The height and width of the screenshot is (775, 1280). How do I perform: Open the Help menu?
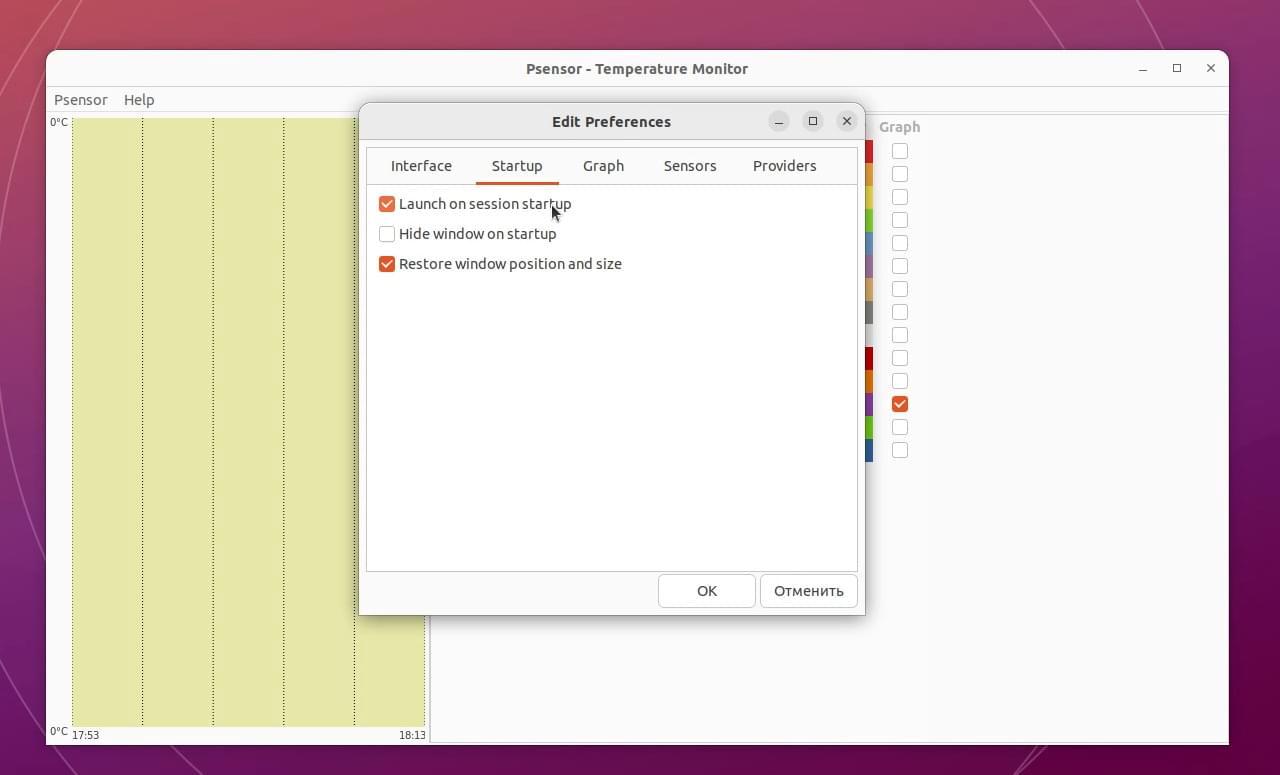point(139,100)
